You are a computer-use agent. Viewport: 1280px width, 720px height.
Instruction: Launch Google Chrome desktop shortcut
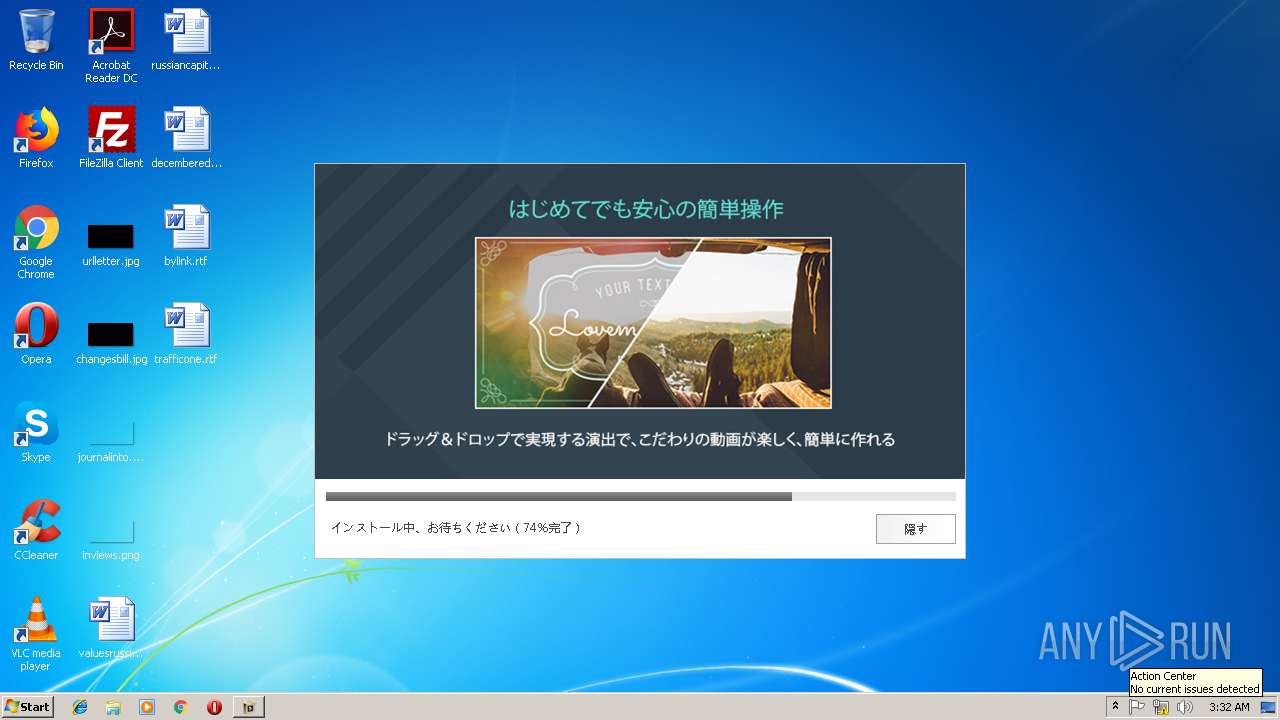pos(36,242)
